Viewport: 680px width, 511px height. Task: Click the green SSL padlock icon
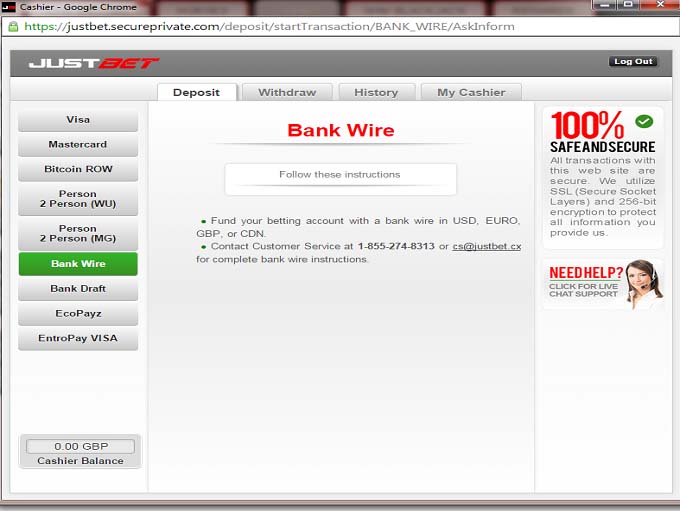tap(13, 27)
